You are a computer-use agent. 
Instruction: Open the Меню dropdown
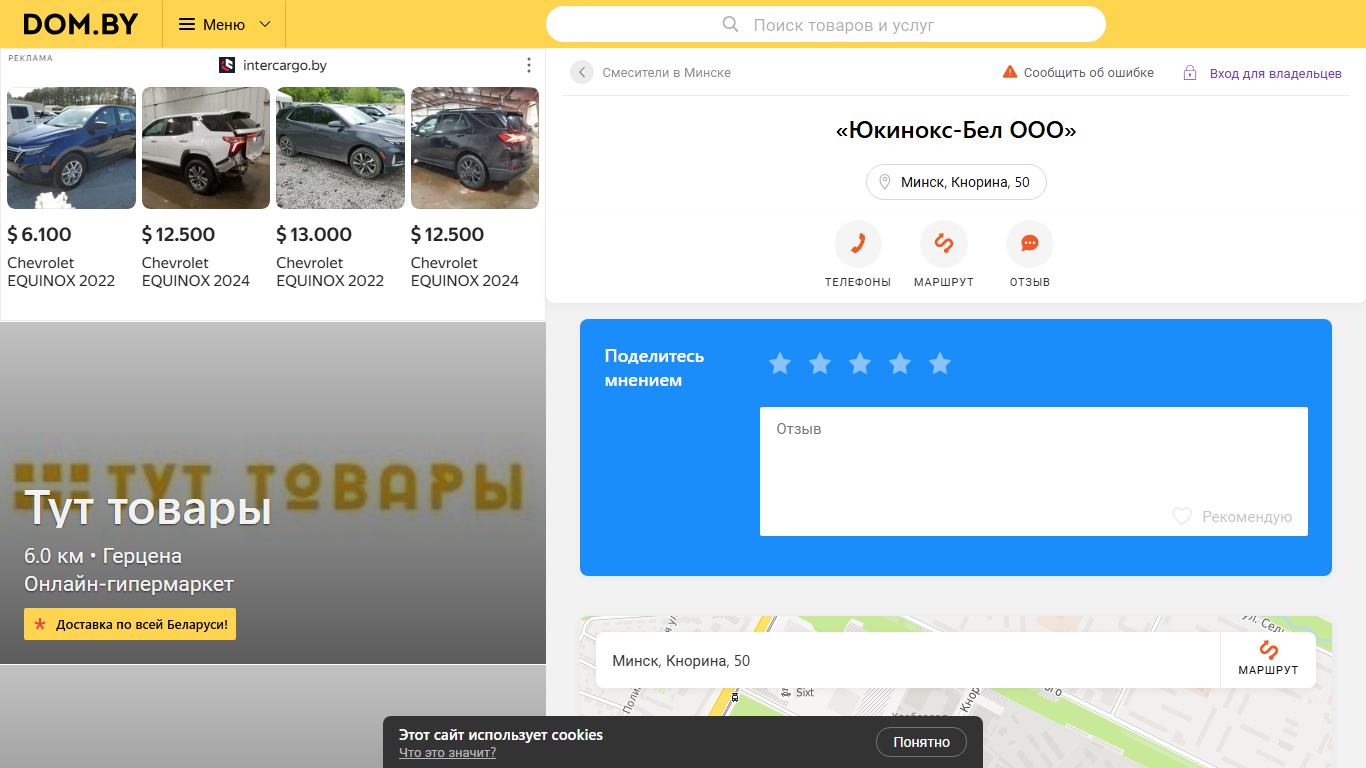pos(224,24)
